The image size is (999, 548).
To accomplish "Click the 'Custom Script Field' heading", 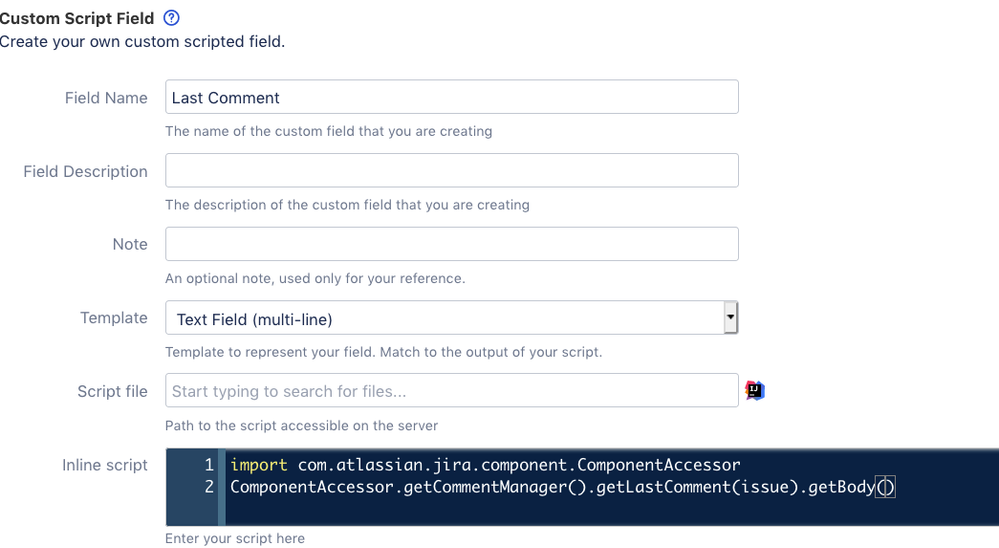I will (77, 18).
